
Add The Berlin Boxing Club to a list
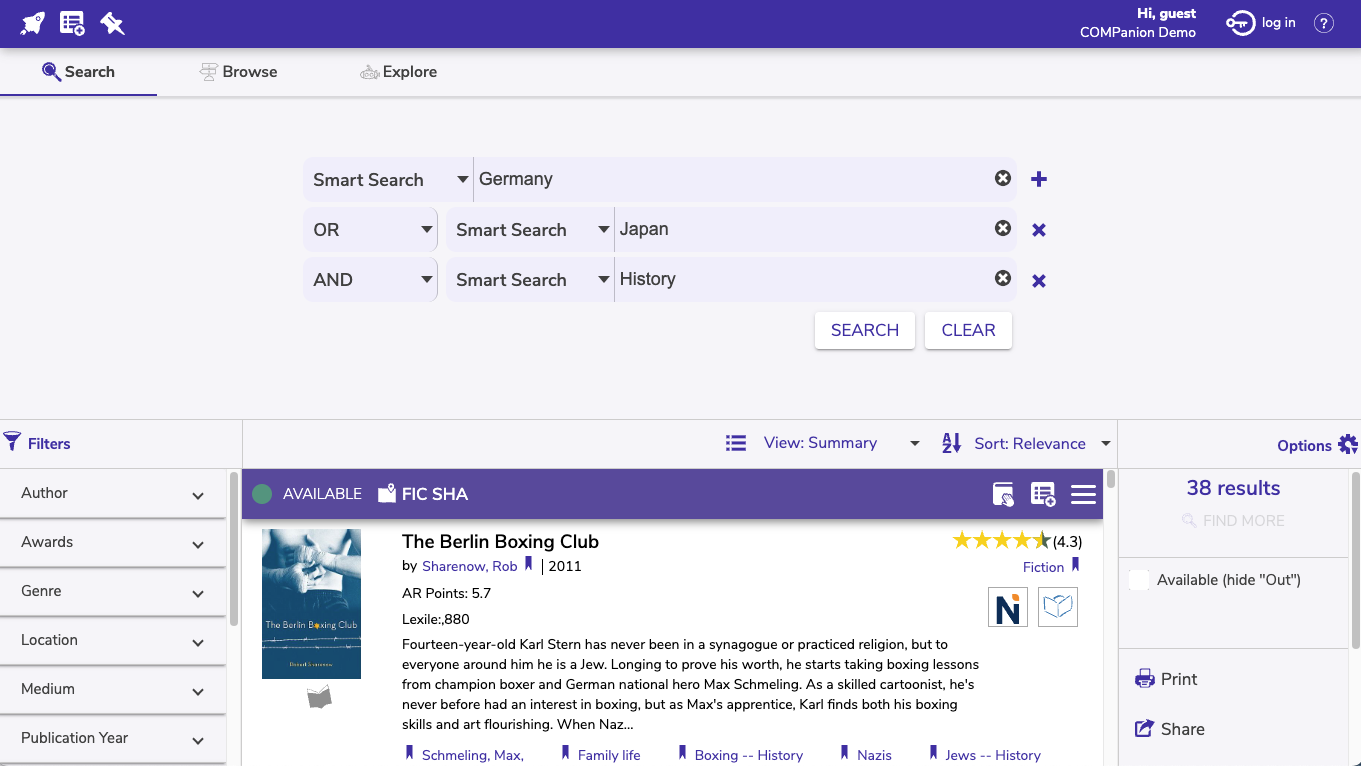pyautogui.click(x=1043, y=493)
